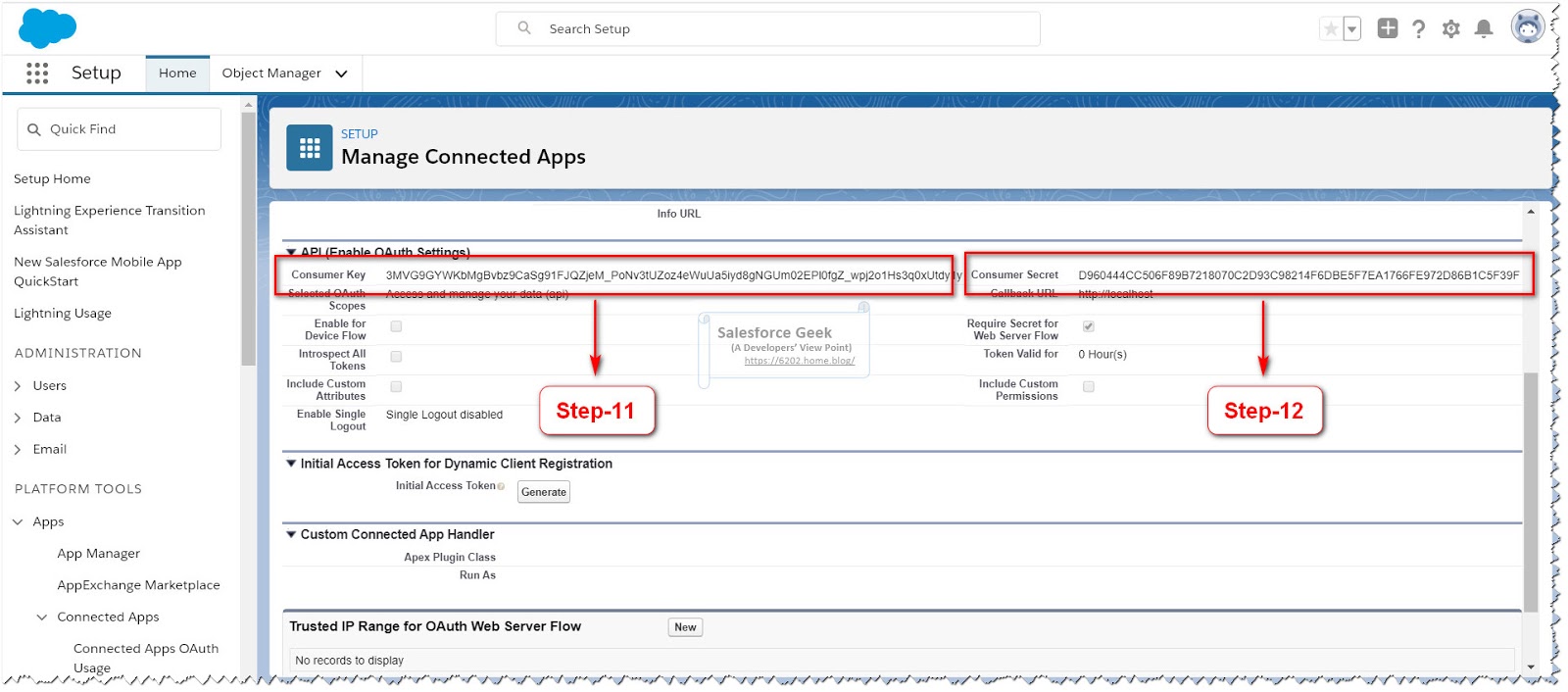Click the 6202.home.blog link
1568x692 pixels.
[x=800, y=361]
